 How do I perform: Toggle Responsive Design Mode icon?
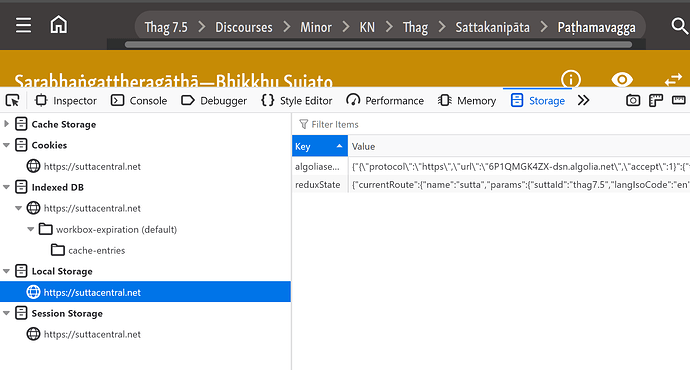pos(656,101)
